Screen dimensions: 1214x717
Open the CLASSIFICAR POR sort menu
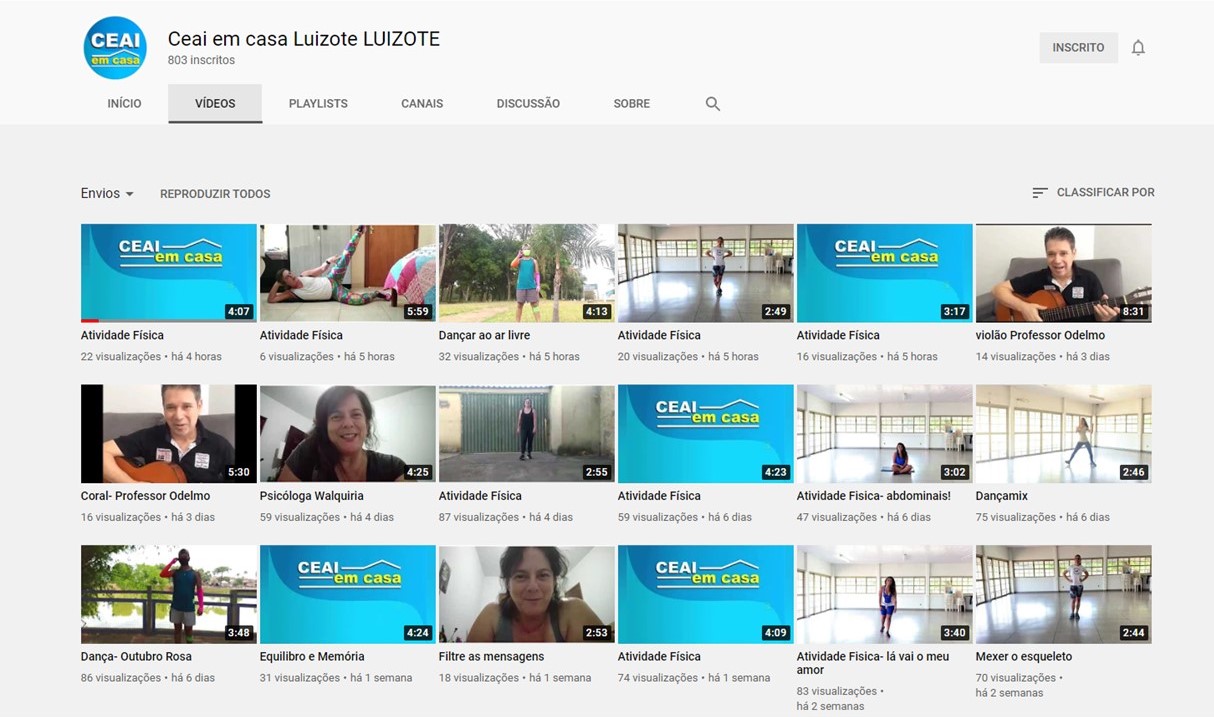tap(1093, 192)
